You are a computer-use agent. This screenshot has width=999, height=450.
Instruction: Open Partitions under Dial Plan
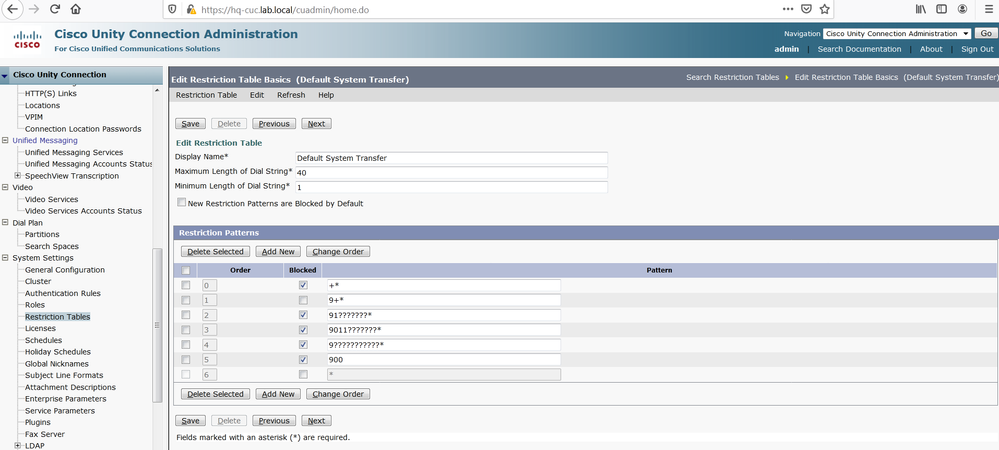pyautogui.click(x=42, y=235)
